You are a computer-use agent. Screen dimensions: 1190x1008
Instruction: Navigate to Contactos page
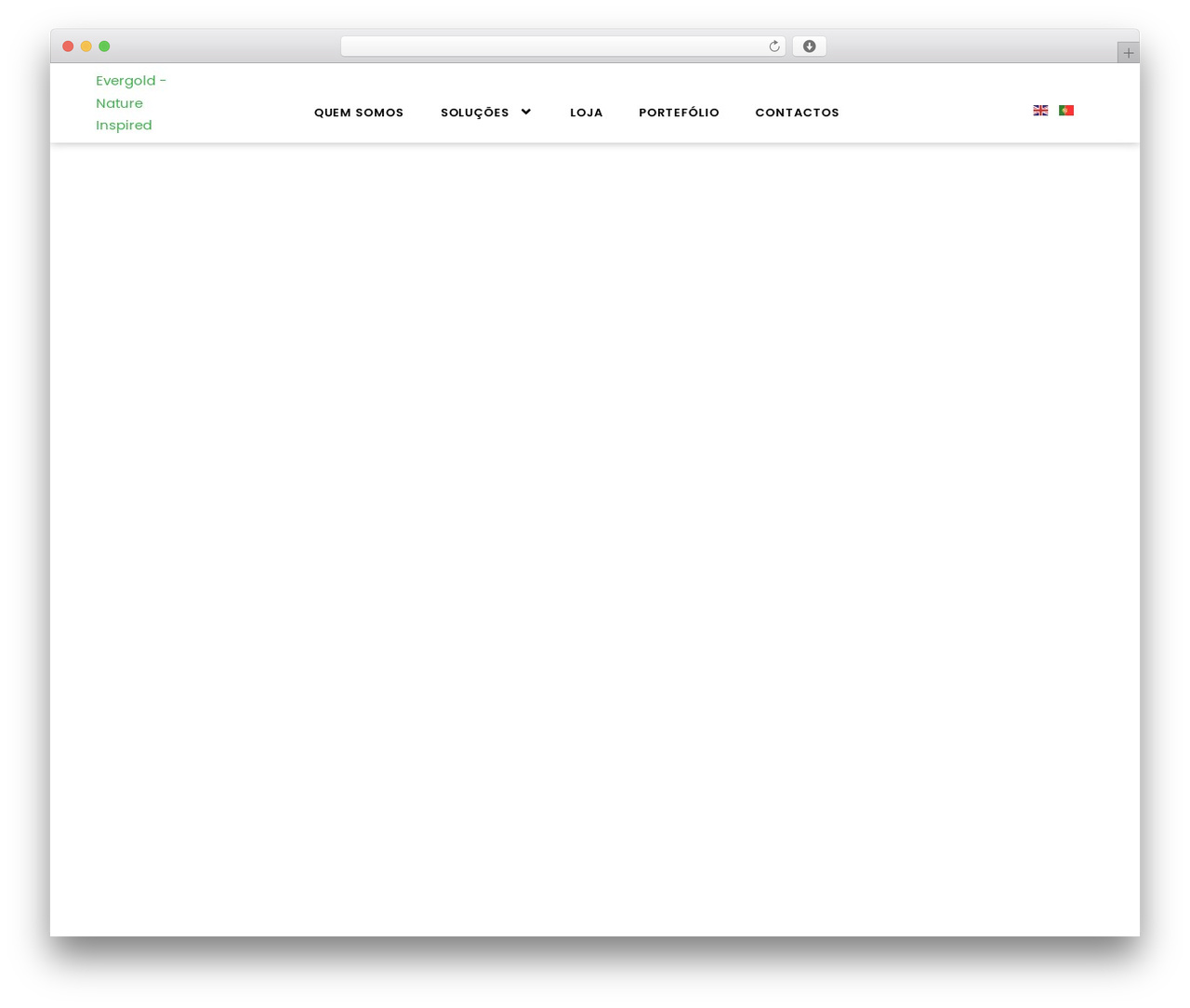pyautogui.click(x=797, y=113)
